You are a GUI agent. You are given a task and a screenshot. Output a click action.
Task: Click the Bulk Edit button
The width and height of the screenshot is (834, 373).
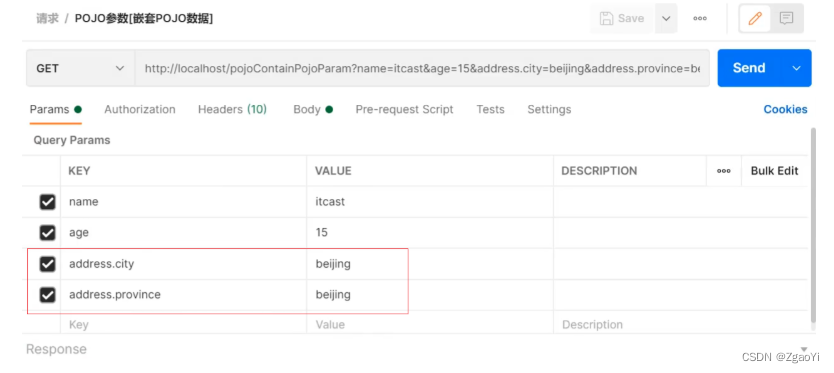(x=774, y=171)
